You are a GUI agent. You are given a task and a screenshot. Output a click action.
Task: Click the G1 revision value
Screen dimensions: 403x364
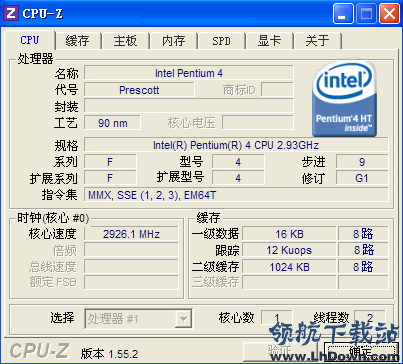coord(362,178)
